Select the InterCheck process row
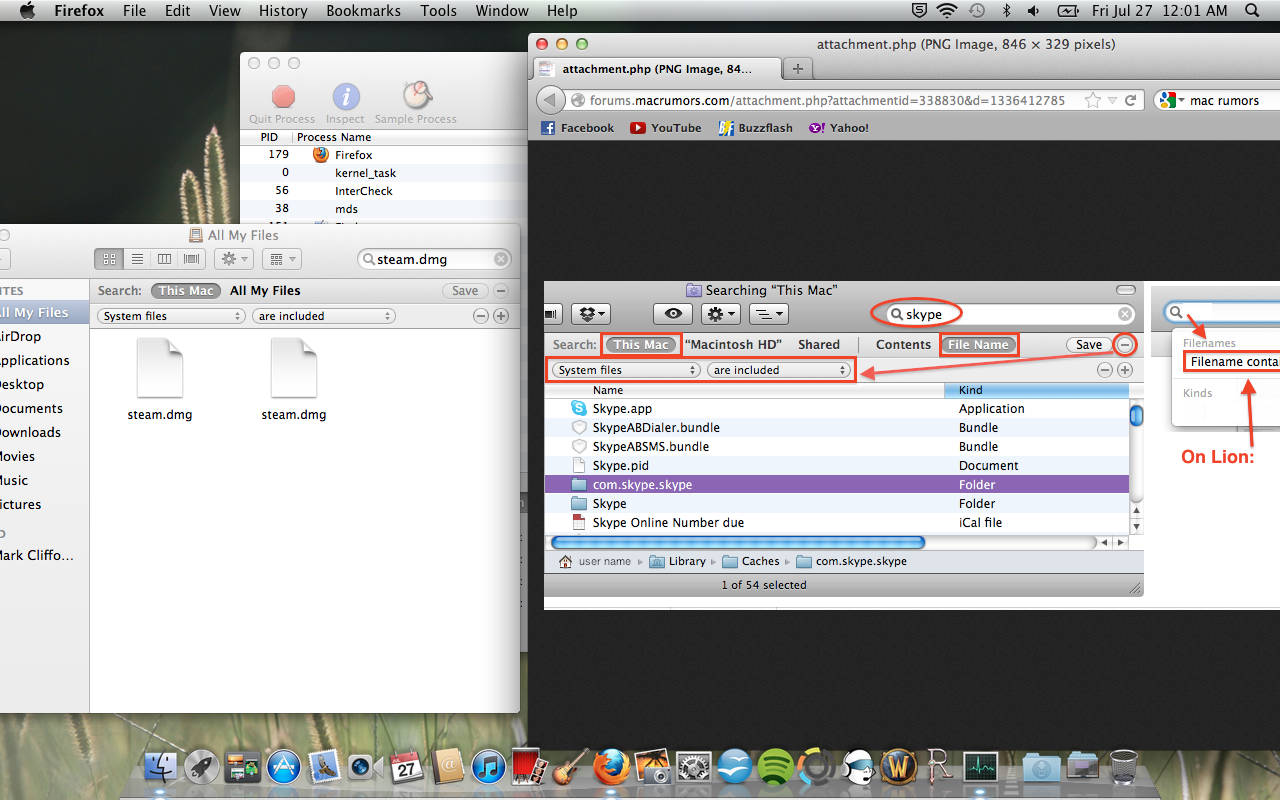1280x800 pixels. click(383, 191)
